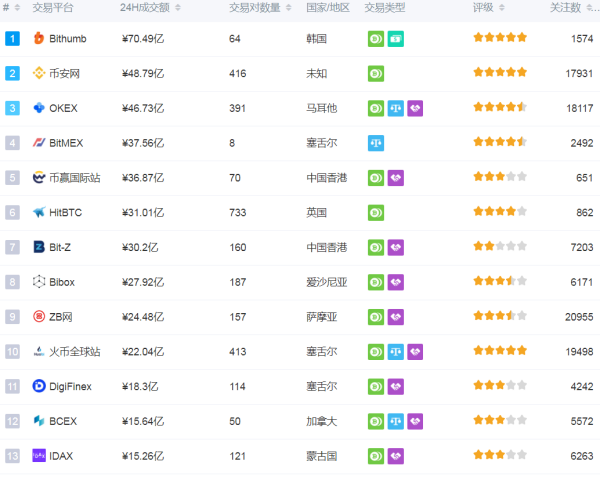The image size is (600, 480).
Task: Click the Bibox exchange logo icon
Action: point(39,282)
